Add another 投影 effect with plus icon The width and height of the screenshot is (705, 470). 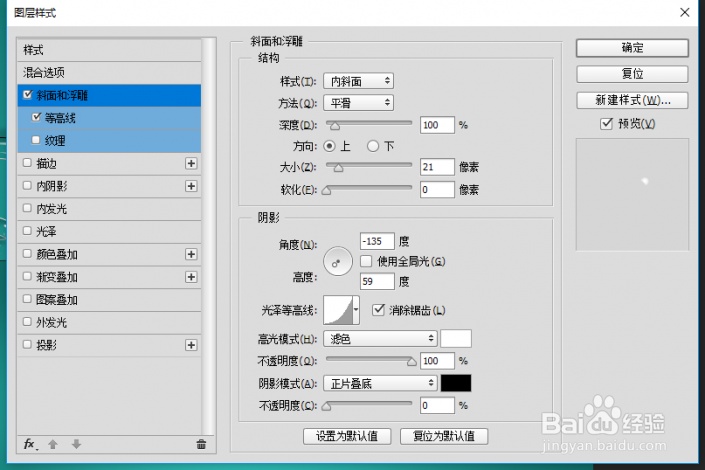click(x=191, y=345)
